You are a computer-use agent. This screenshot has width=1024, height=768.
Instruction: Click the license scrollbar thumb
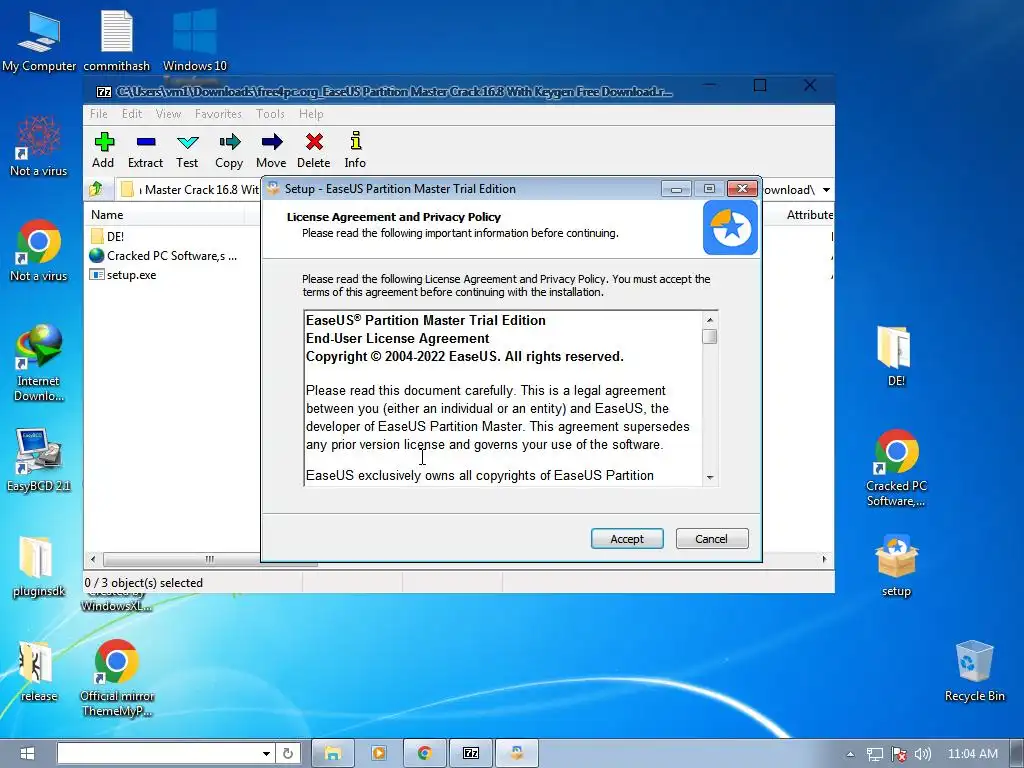[x=710, y=336]
